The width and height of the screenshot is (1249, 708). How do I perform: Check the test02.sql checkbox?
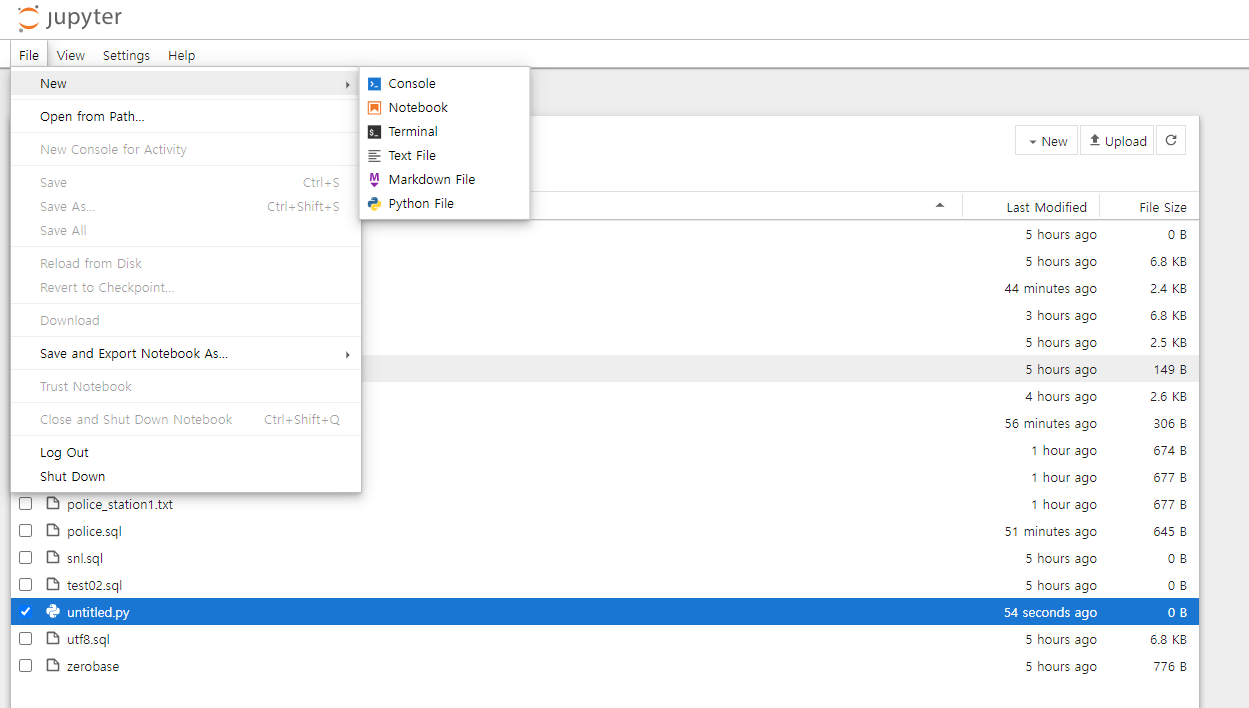26,585
